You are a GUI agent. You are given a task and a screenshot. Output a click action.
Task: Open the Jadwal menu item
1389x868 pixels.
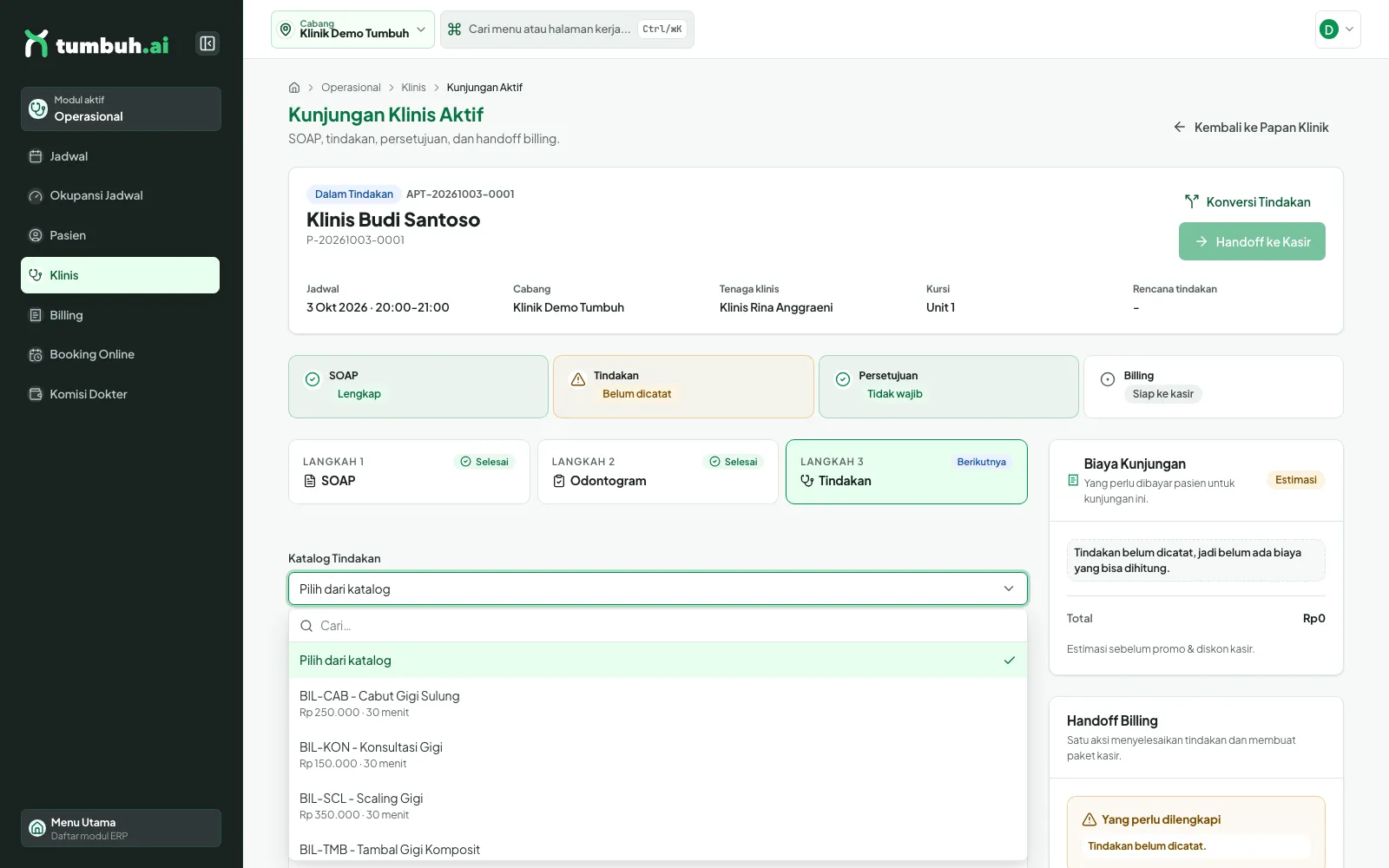tap(121, 156)
